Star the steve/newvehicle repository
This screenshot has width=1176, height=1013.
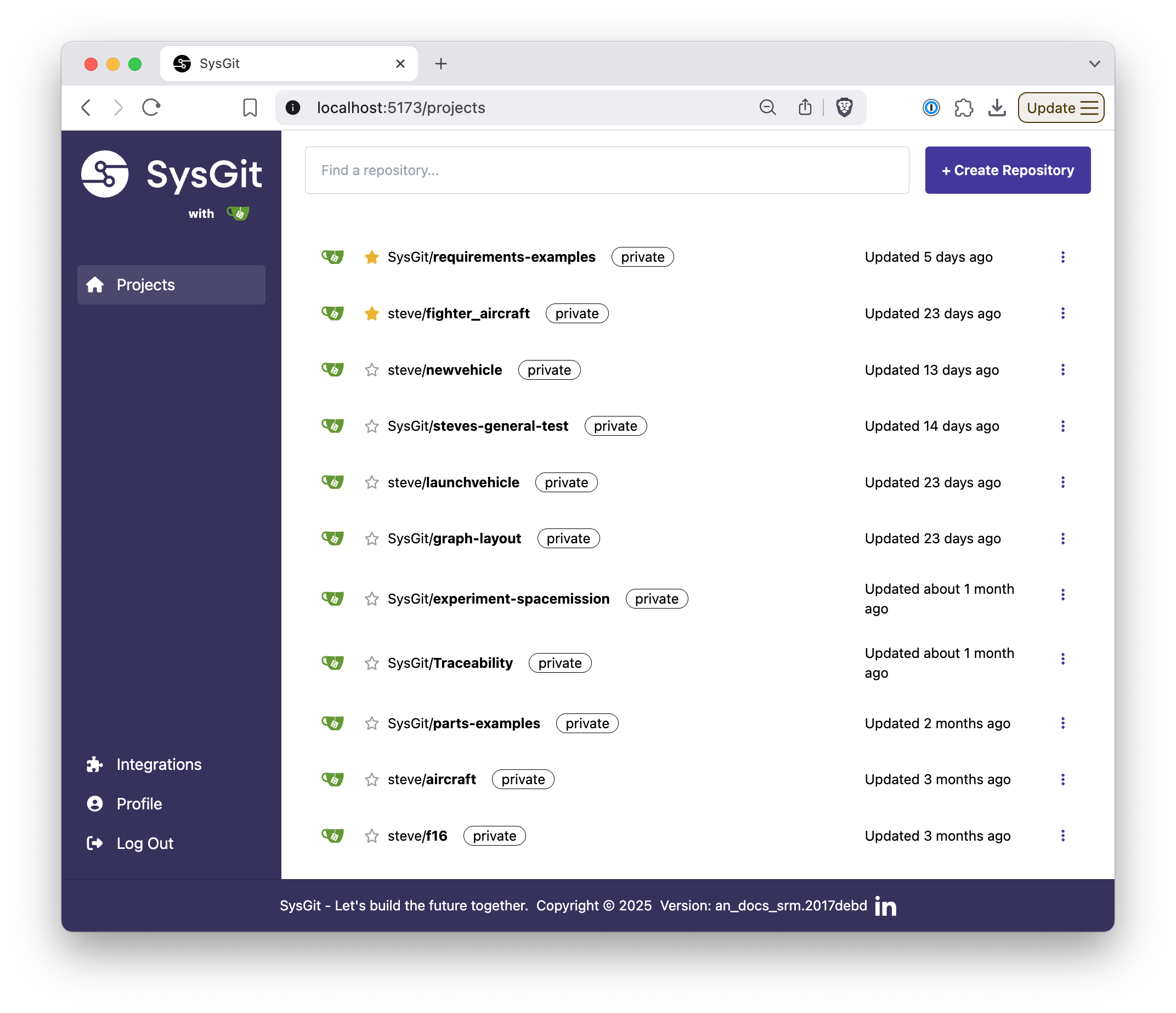(x=372, y=370)
